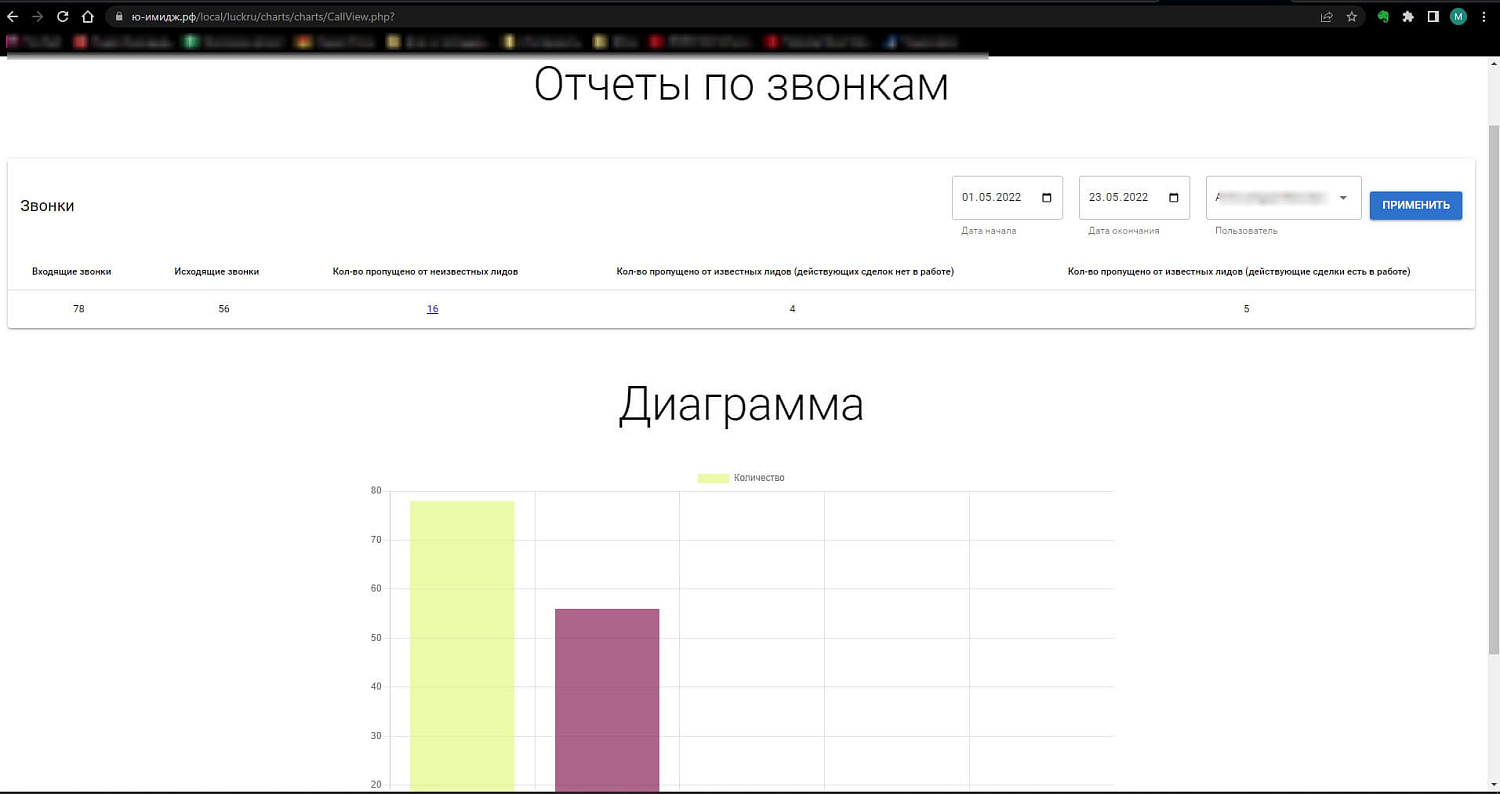This screenshot has width=1500, height=794.
Task: Open the side panel icon near the avatar
Action: 1432,17
